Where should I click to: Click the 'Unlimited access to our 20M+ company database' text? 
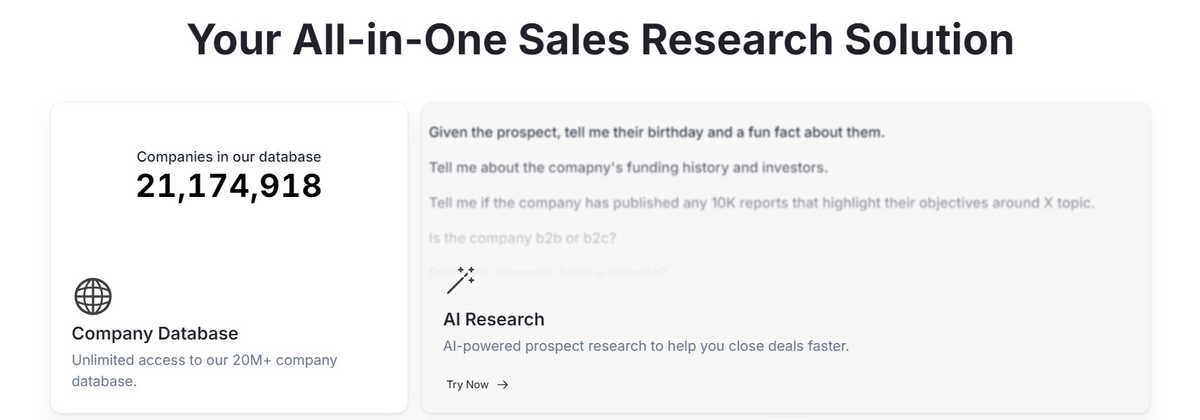[x=205, y=370]
